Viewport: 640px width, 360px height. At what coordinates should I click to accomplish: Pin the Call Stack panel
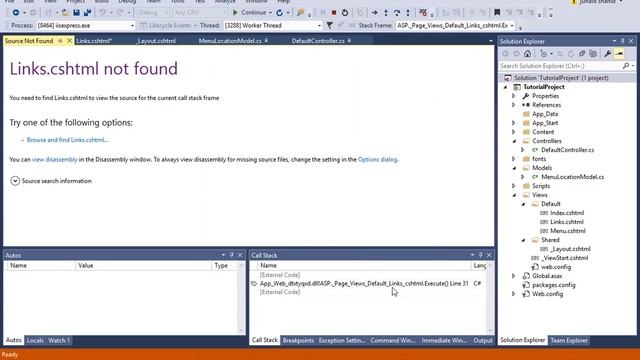pyautogui.click(x=480, y=255)
